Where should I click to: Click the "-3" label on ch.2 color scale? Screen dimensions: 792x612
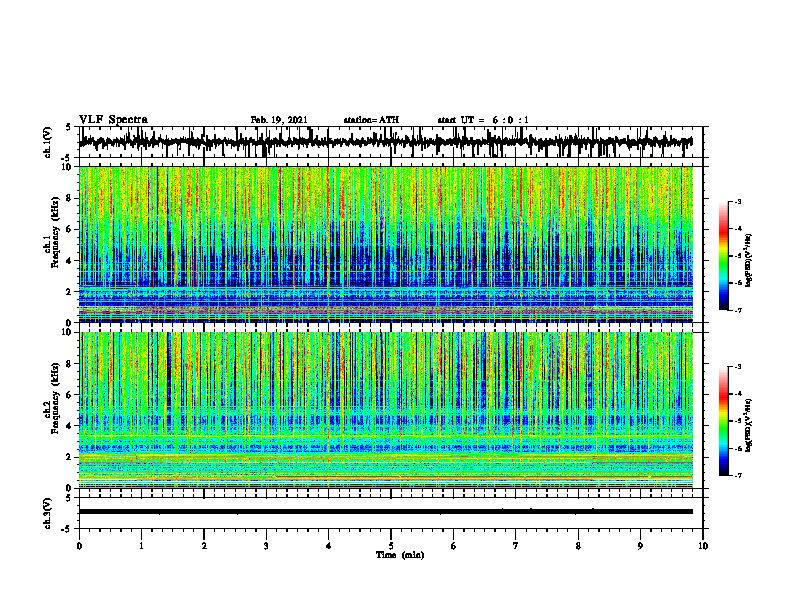[x=737, y=367]
